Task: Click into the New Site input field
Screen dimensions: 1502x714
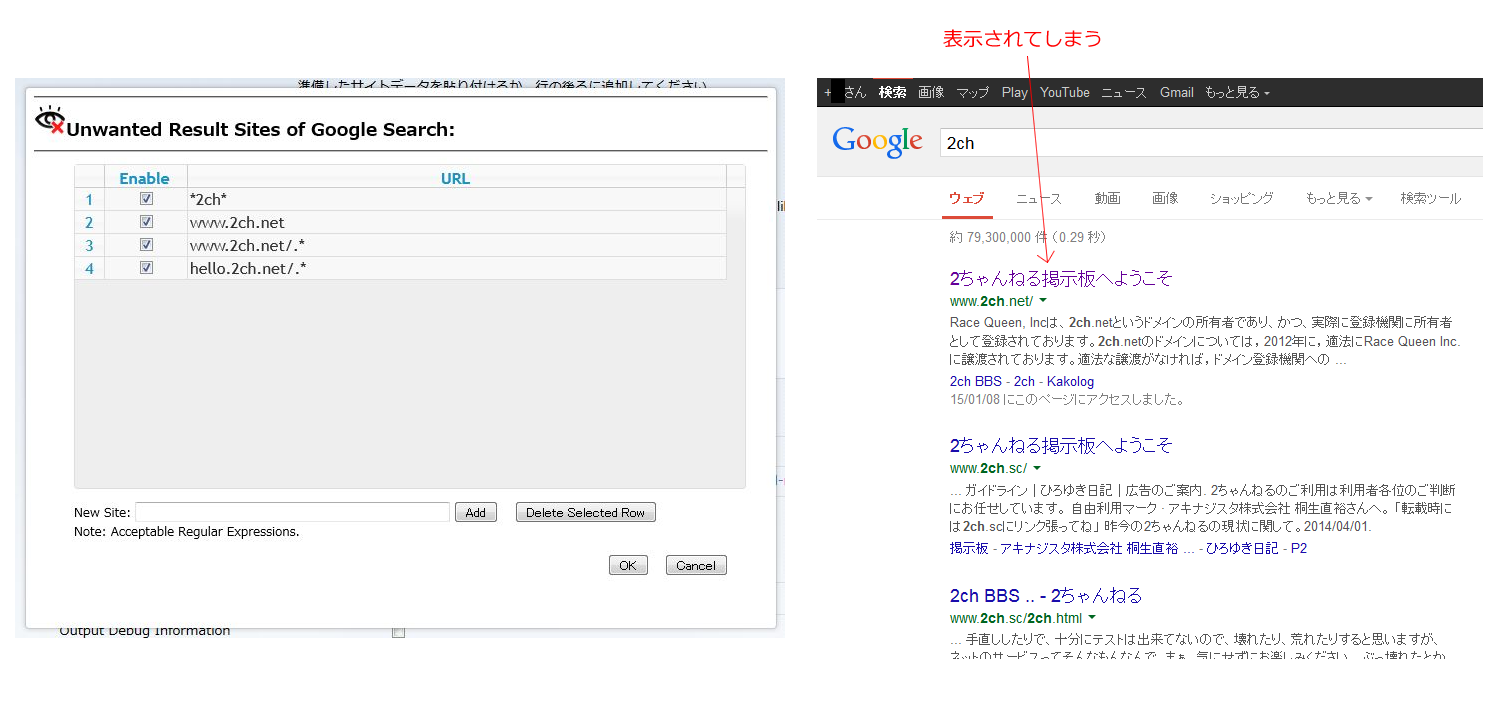Action: 292,512
